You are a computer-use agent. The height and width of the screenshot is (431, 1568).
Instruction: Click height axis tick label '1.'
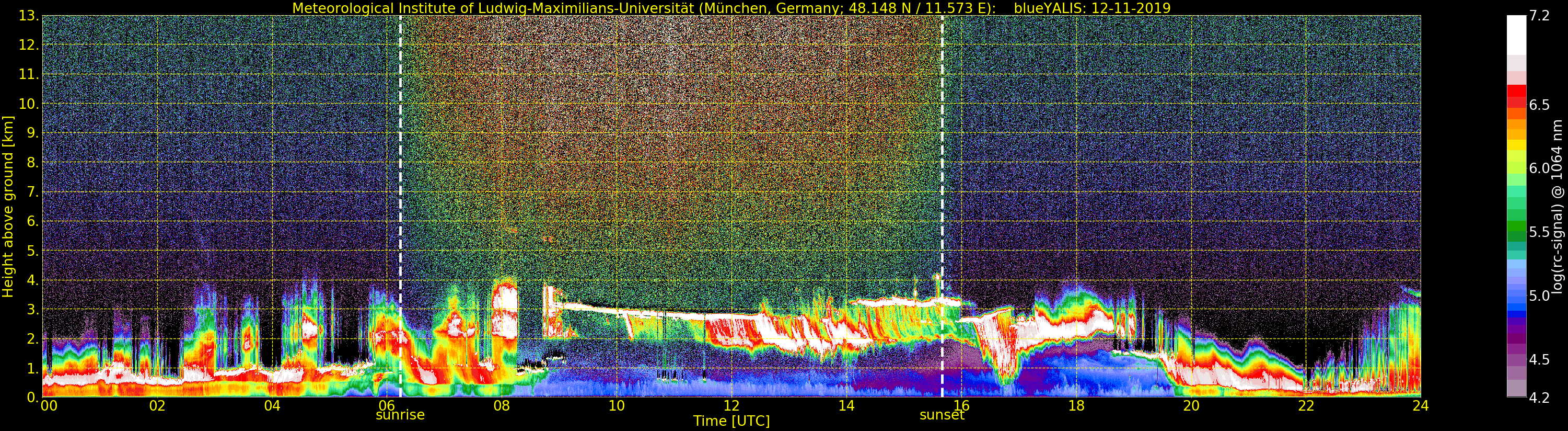pos(32,368)
